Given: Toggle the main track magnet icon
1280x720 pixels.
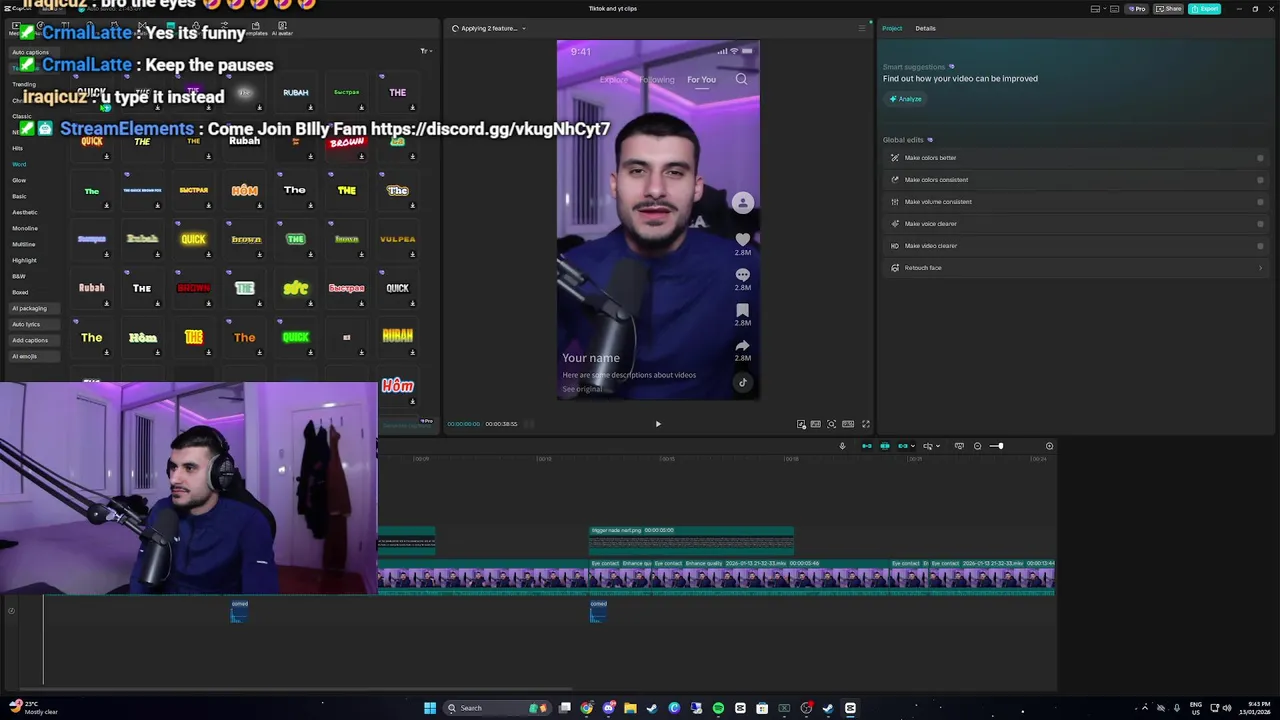Looking at the screenshot, I should [x=867, y=446].
